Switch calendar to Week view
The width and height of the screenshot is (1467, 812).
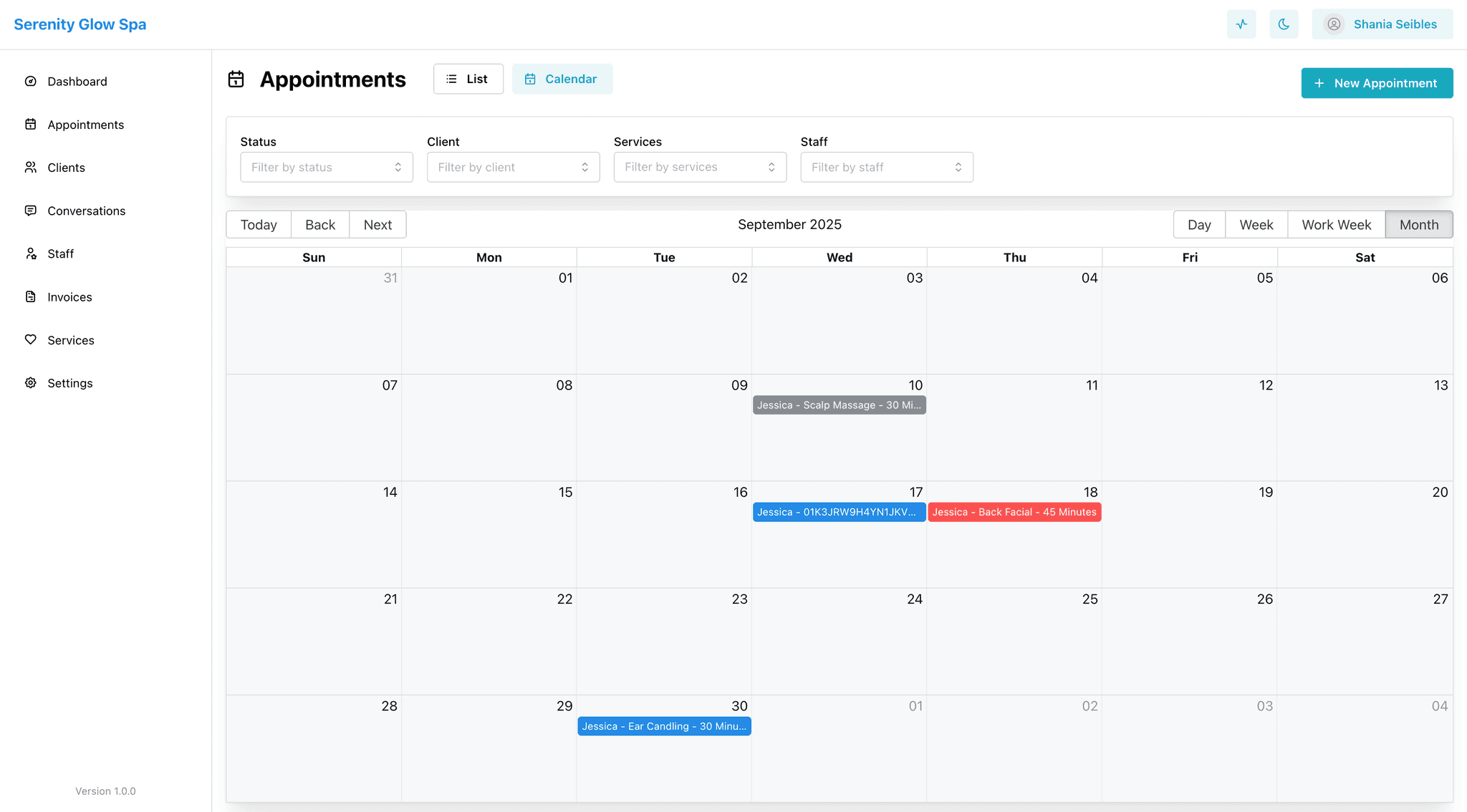1256,225
